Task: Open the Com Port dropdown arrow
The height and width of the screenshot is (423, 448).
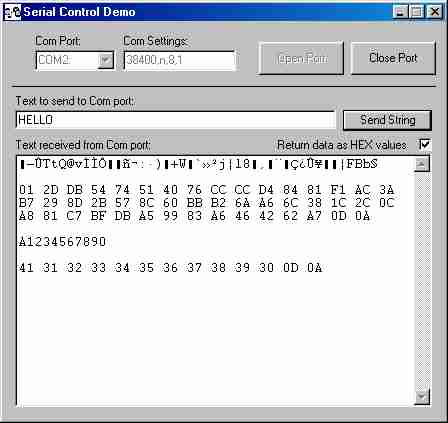Action: click(106, 60)
